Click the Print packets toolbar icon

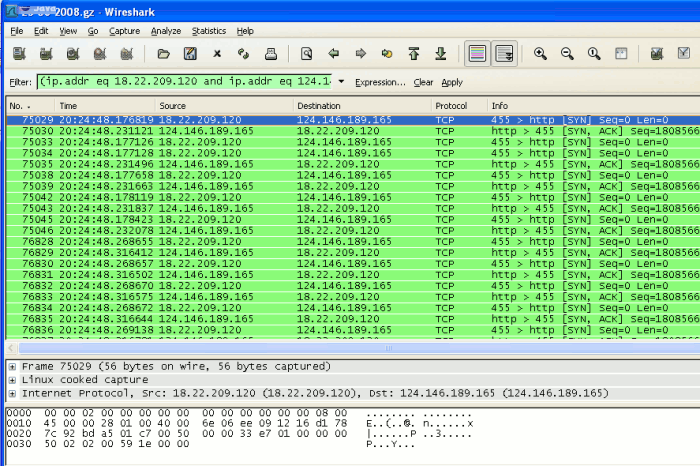(270, 54)
